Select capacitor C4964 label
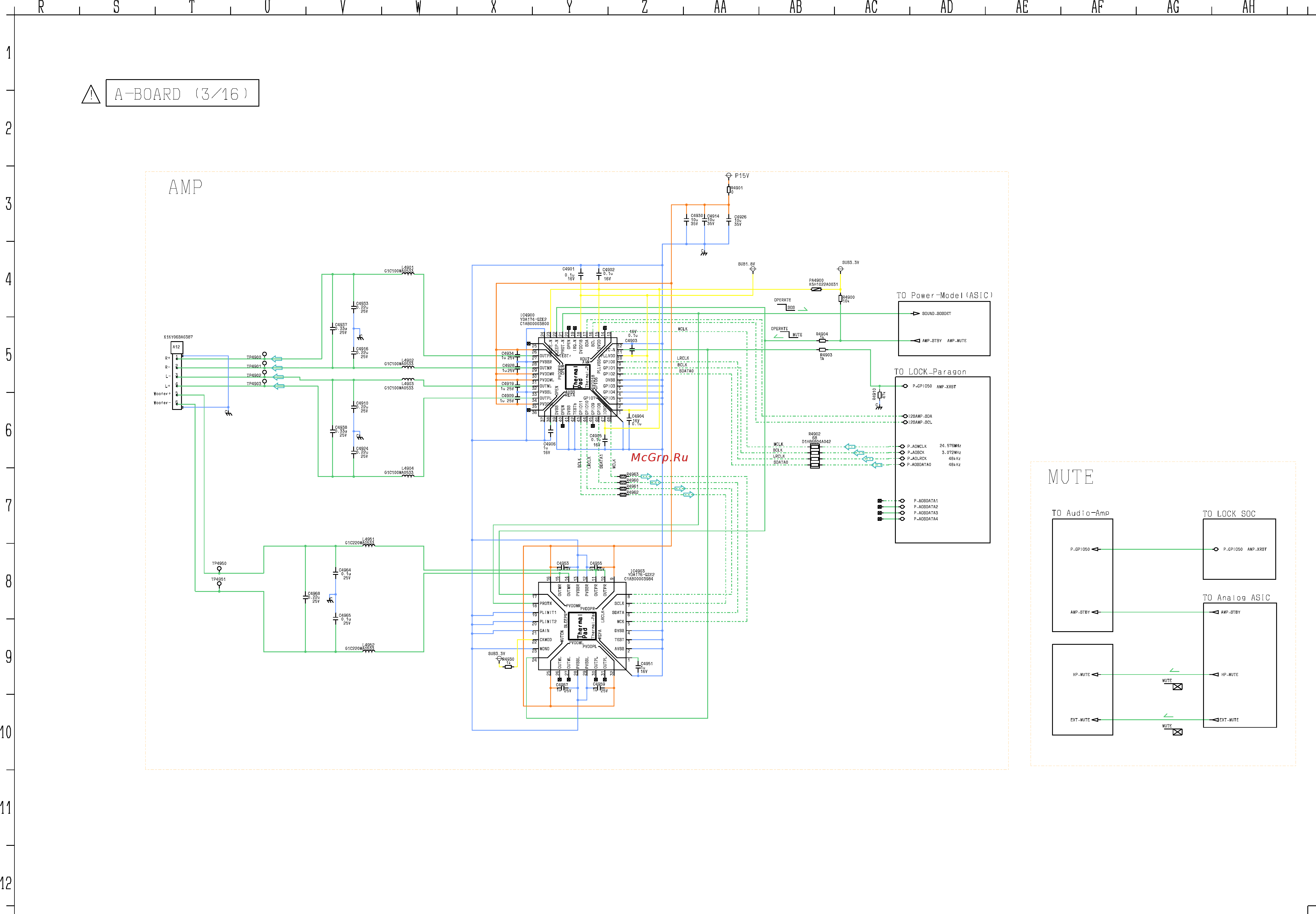This screenshot has height=914, width=1316. point(345,570)
